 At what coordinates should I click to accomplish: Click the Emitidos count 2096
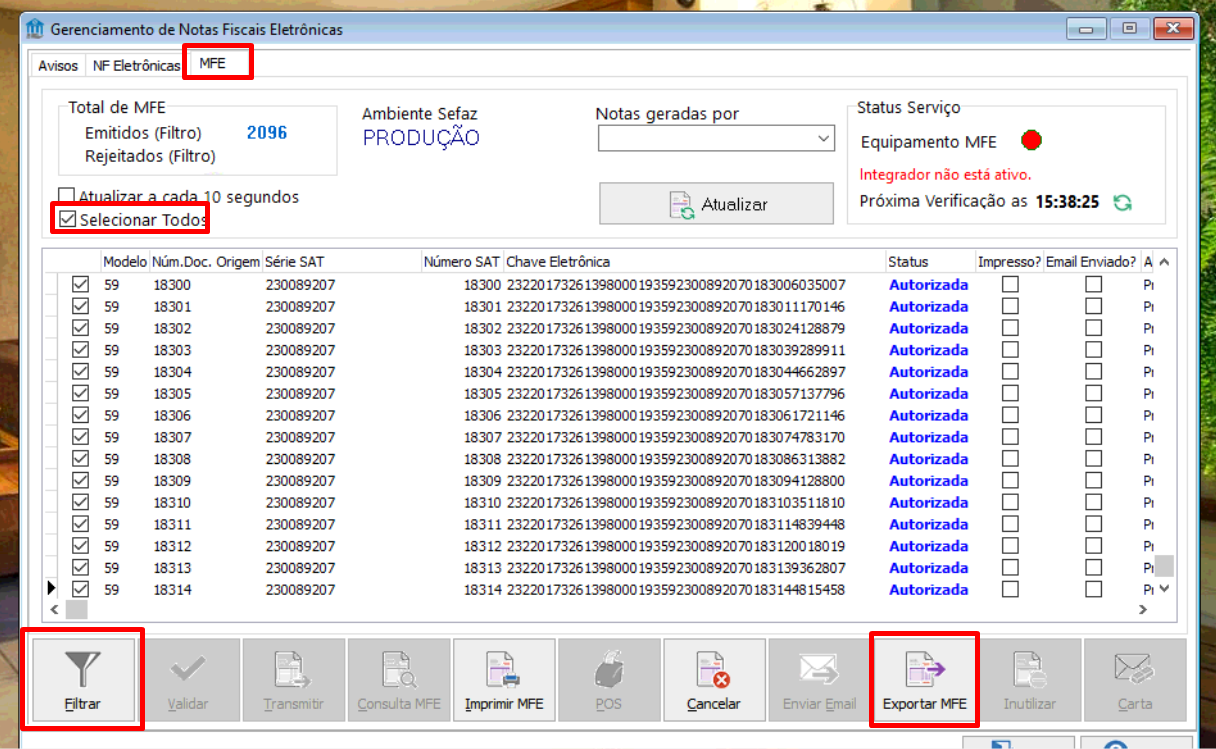267,132
